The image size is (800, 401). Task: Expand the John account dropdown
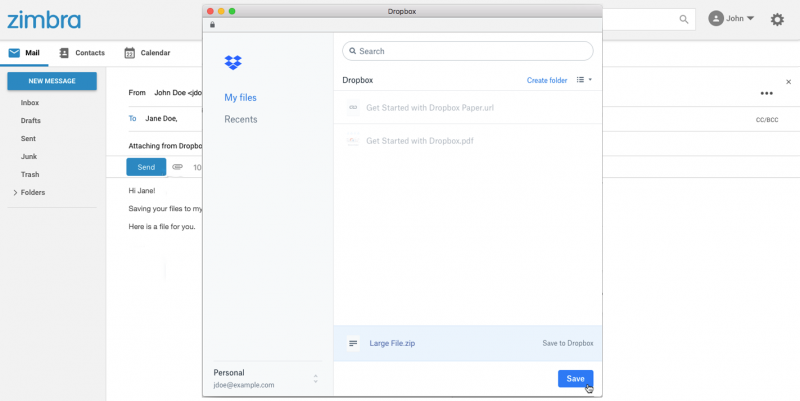point(750,18)
